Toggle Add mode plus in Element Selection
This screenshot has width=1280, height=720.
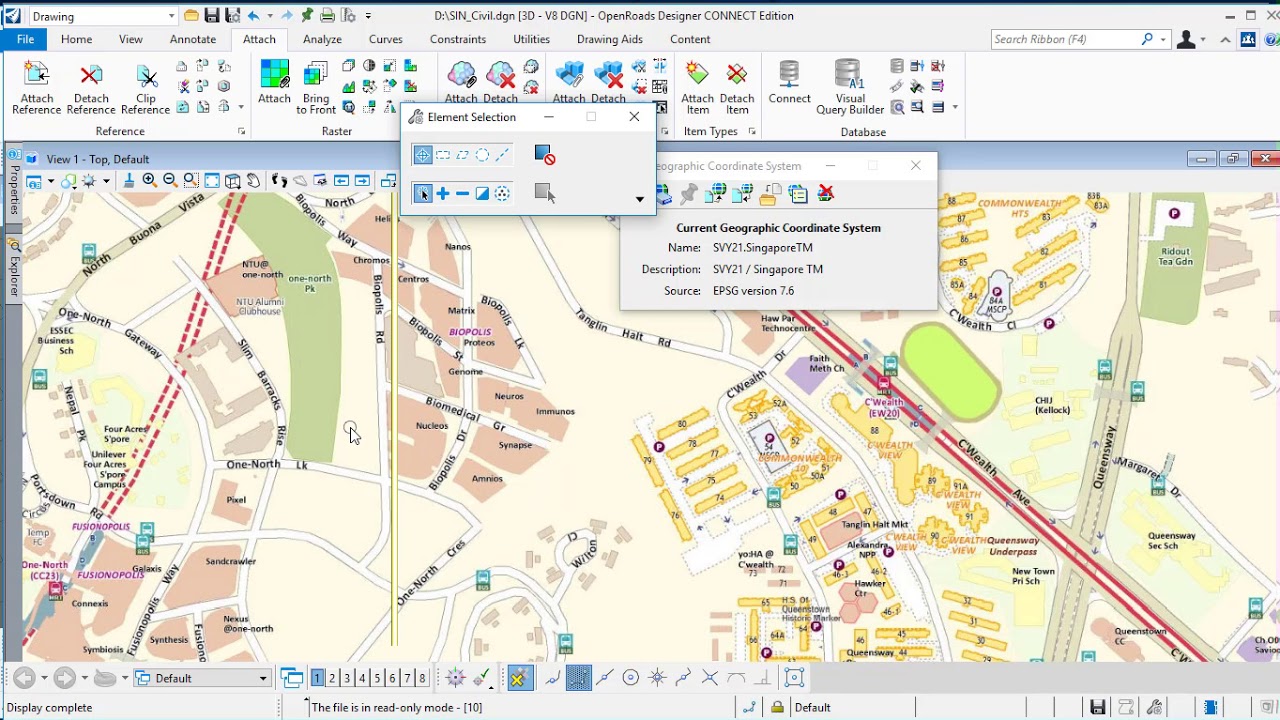(x=443, y=193)
